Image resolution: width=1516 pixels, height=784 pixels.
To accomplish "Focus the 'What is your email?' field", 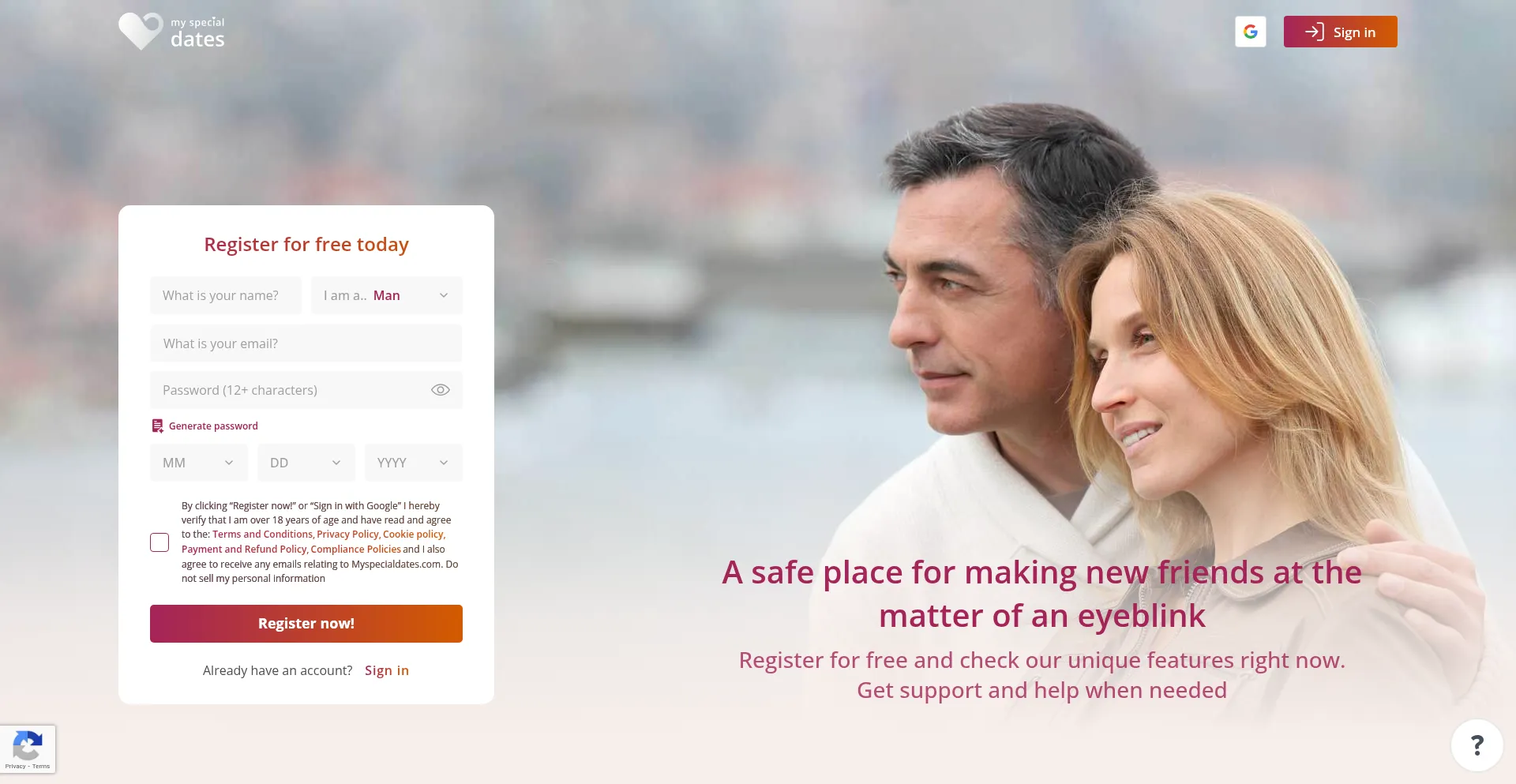I will (x=306, y=343).
